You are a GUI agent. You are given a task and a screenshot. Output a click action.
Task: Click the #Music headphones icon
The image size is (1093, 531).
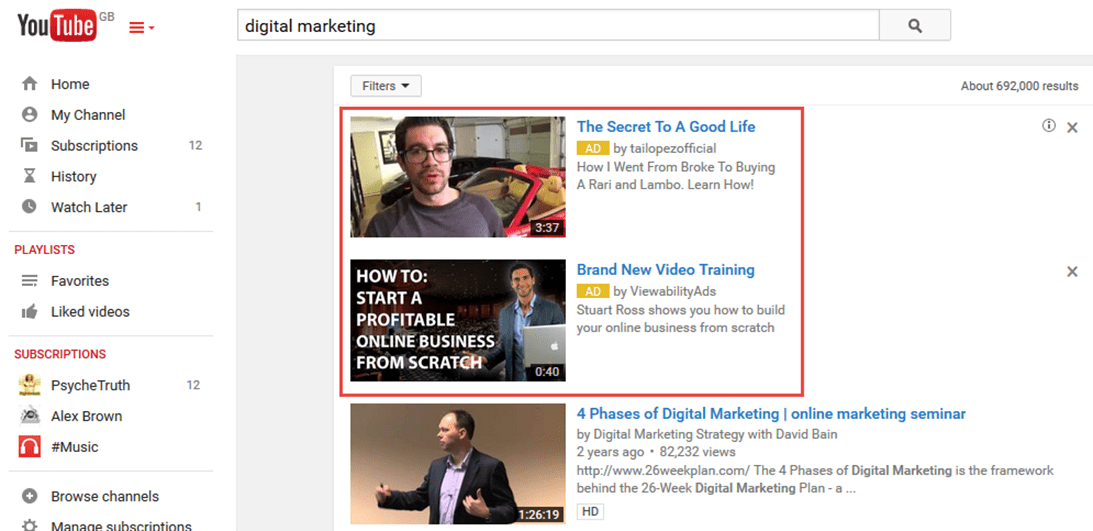click(29, 447)
